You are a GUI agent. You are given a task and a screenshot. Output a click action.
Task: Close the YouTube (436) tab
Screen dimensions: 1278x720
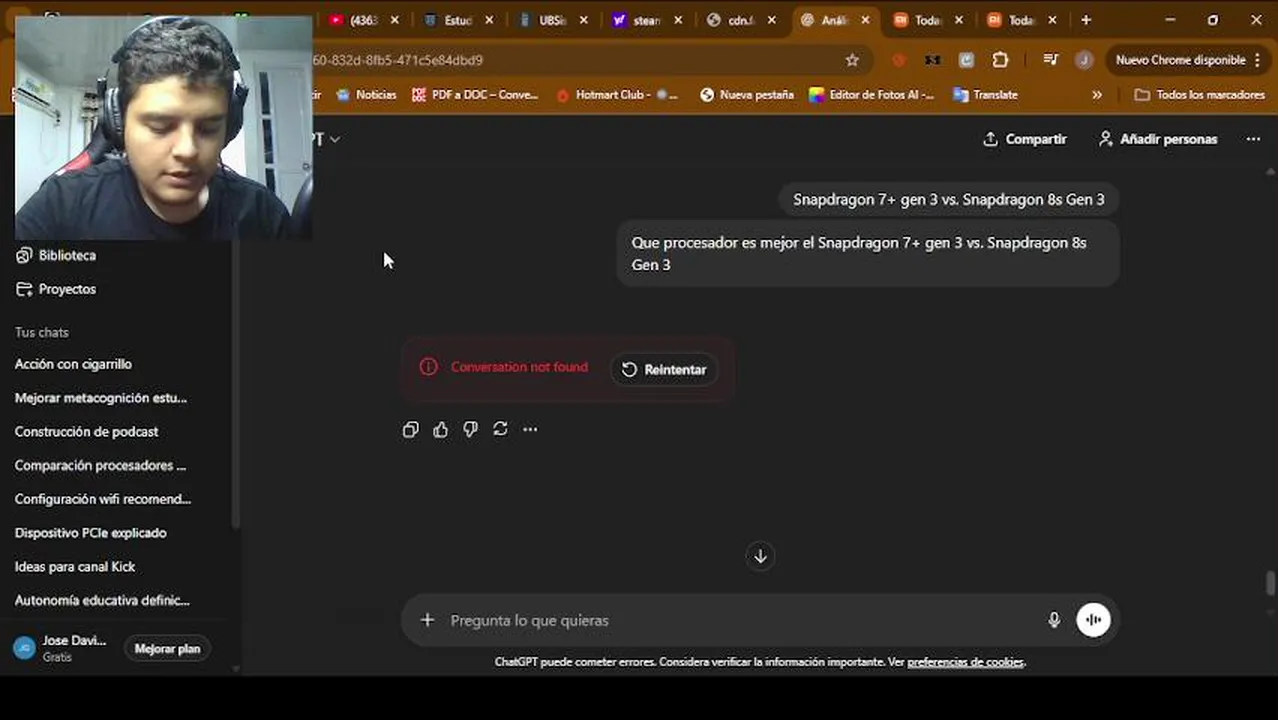pyautogui.click(x=394, y=20)
